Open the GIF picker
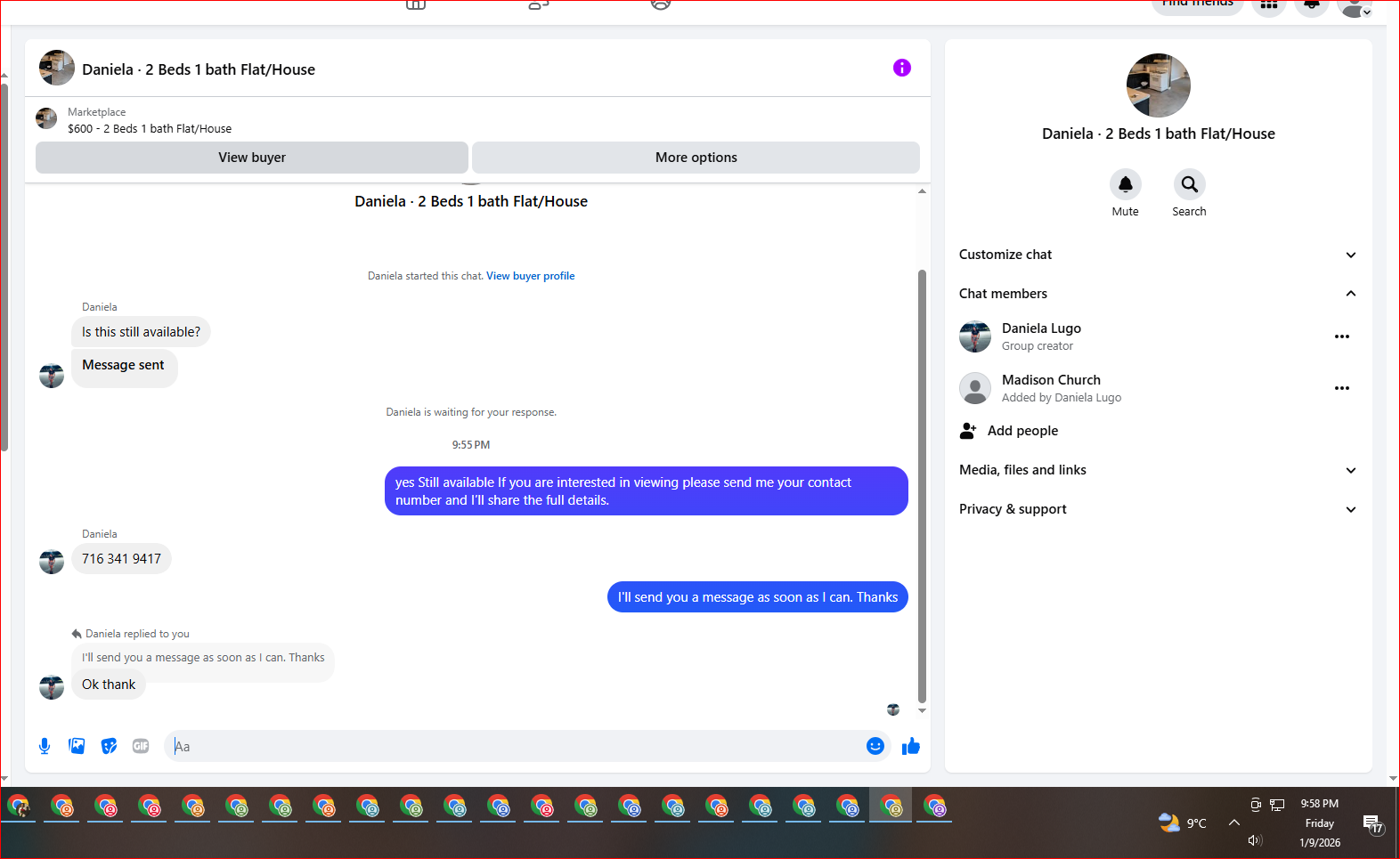The height and width of the screenshot is (859, 1400). (x=141, y=746)
